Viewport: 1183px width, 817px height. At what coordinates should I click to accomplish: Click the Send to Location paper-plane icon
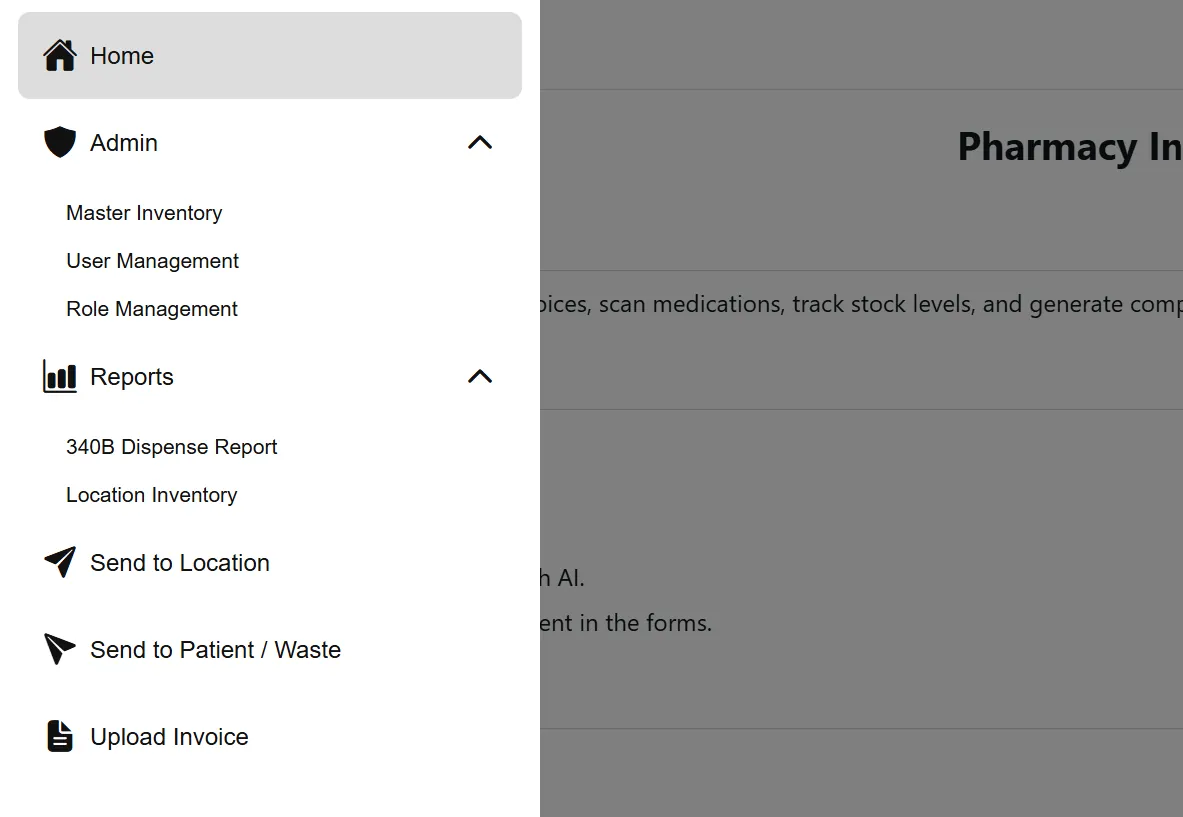pos(60,563)
